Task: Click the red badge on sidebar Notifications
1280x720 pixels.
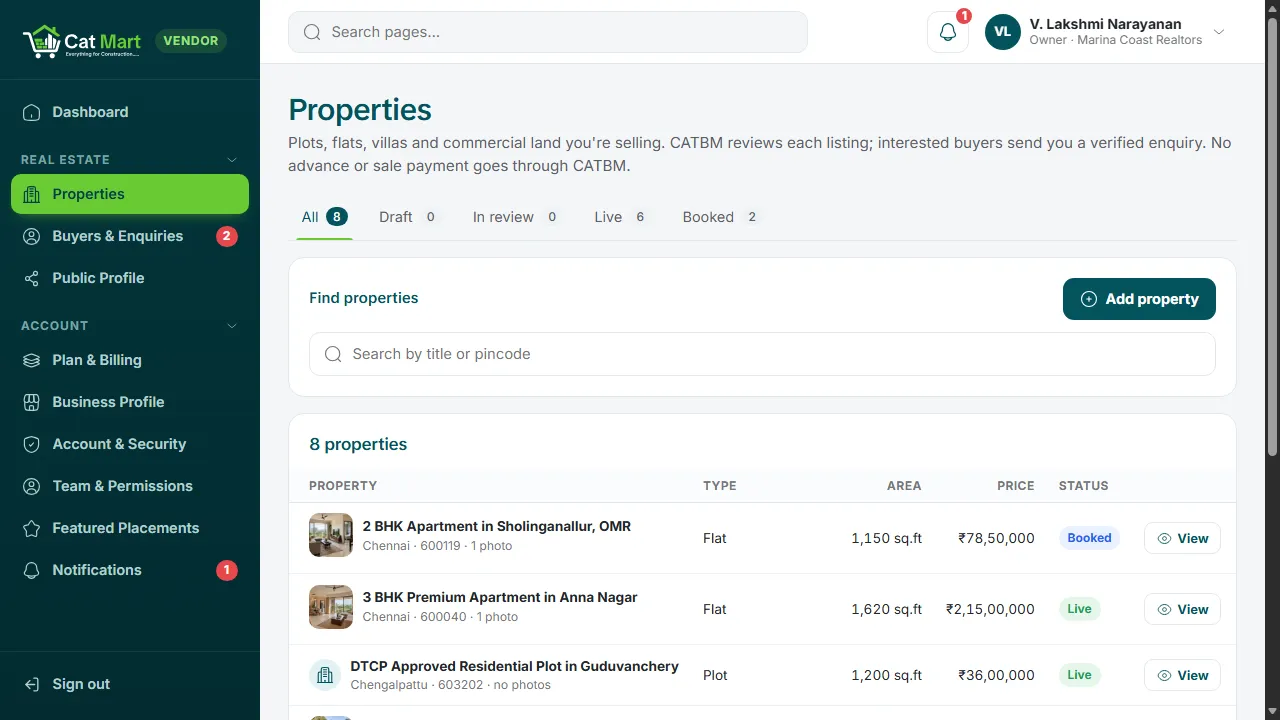Action: click(227, 570)
